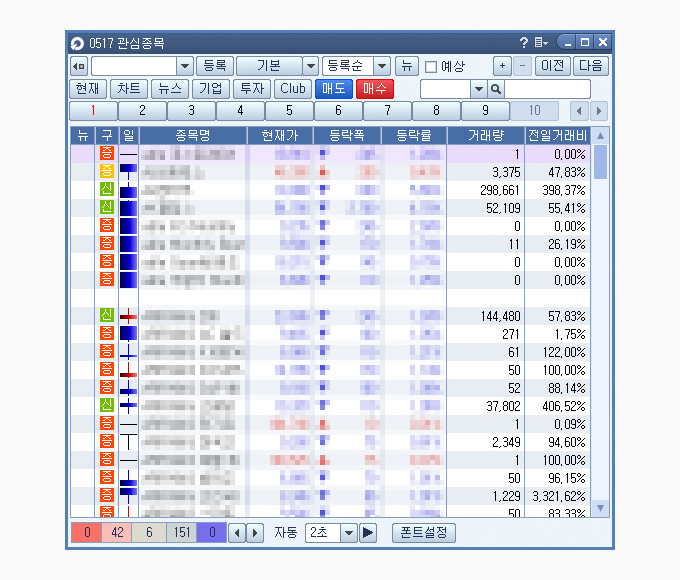This screenshot has width=680, height=580.
Task: Click the minus button to remove
Action: coord(523,66)
